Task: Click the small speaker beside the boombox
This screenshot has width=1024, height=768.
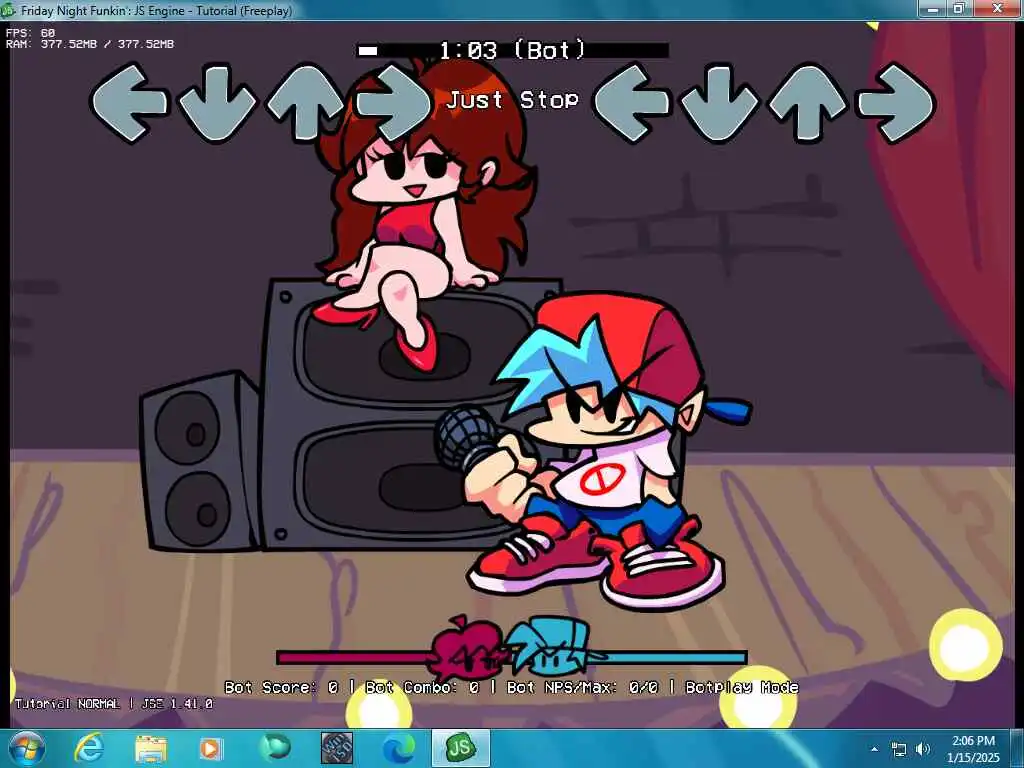Action: pyautogui.click(x=199, y=460)
